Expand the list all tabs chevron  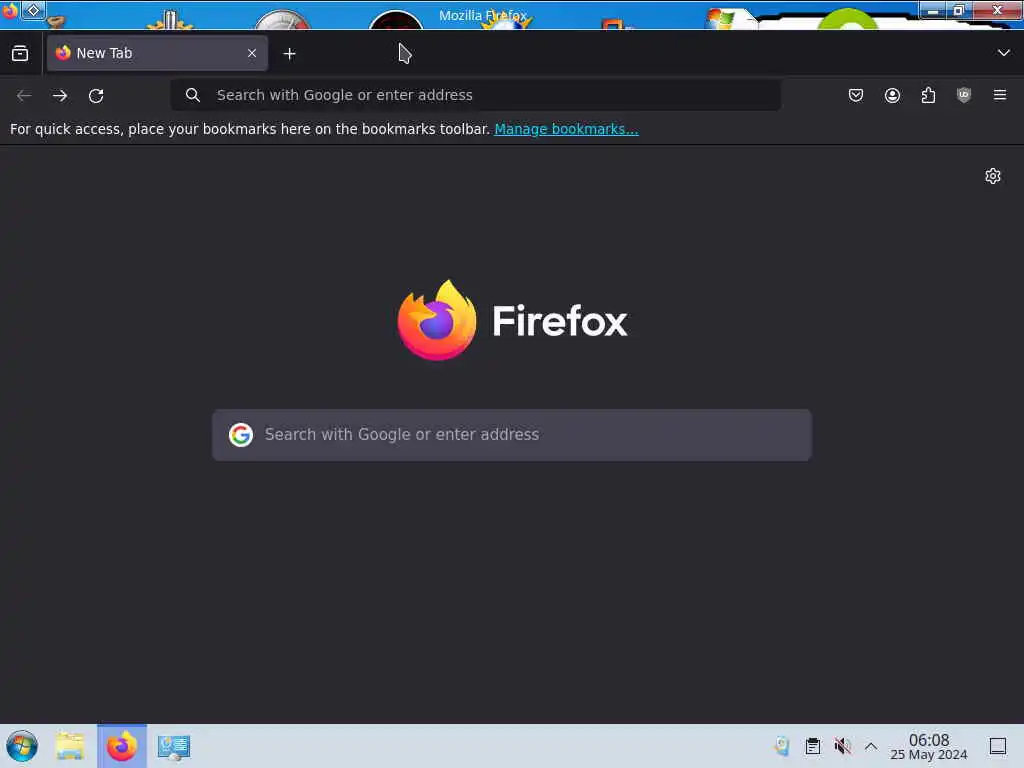coord(1003,53)
